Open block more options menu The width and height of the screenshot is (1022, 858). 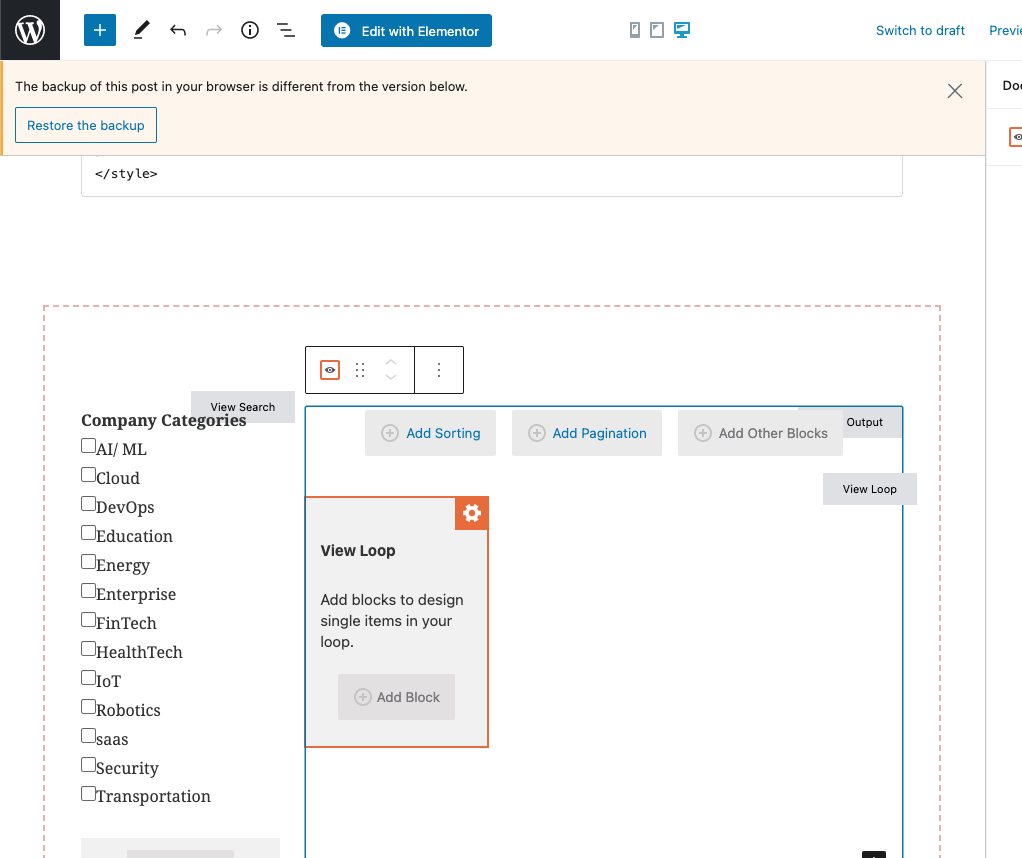tap(439, 370)
